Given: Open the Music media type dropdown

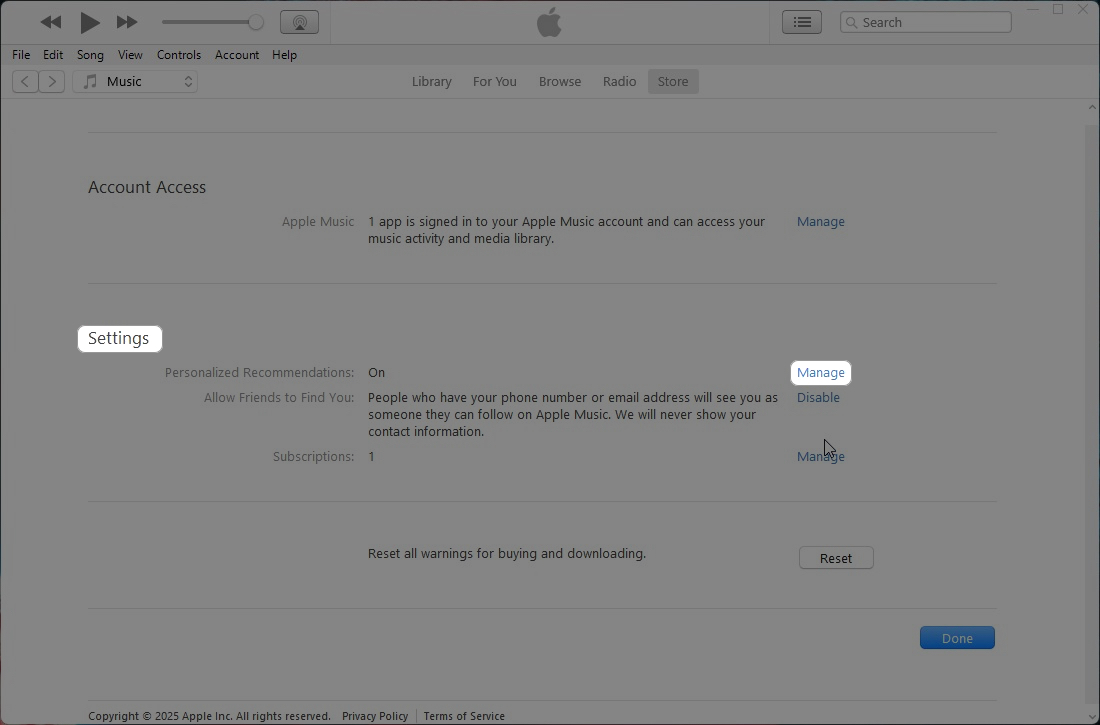Looking at the screenshot, I should 135,81.
